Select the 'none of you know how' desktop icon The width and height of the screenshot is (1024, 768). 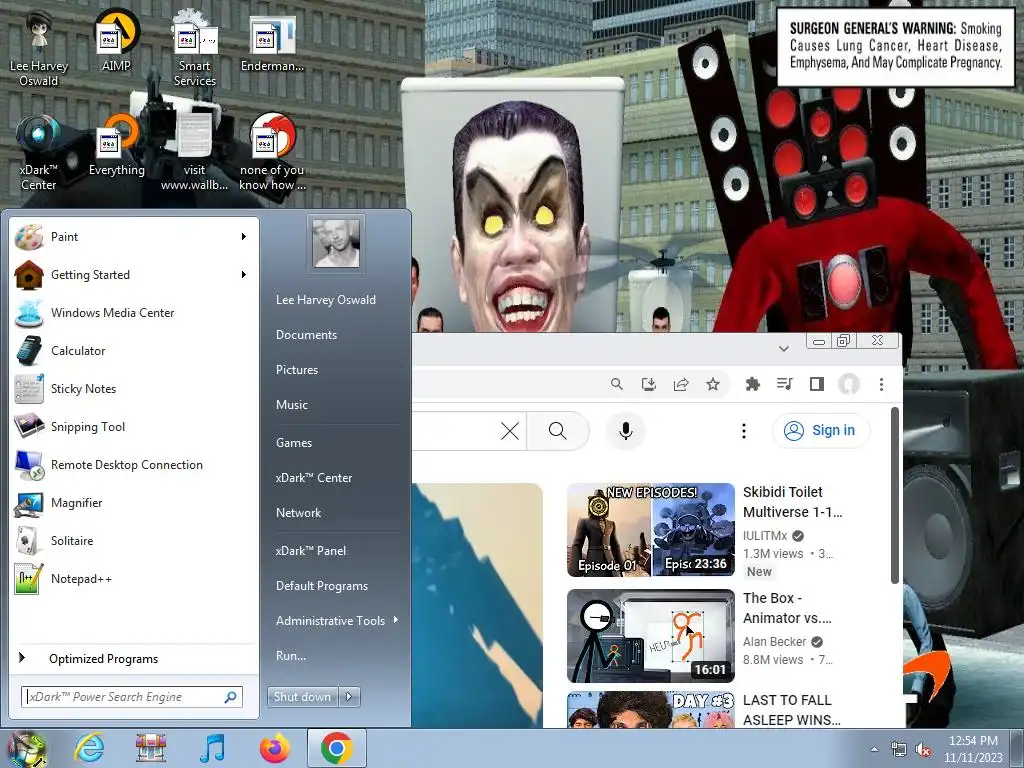(272, 152)
